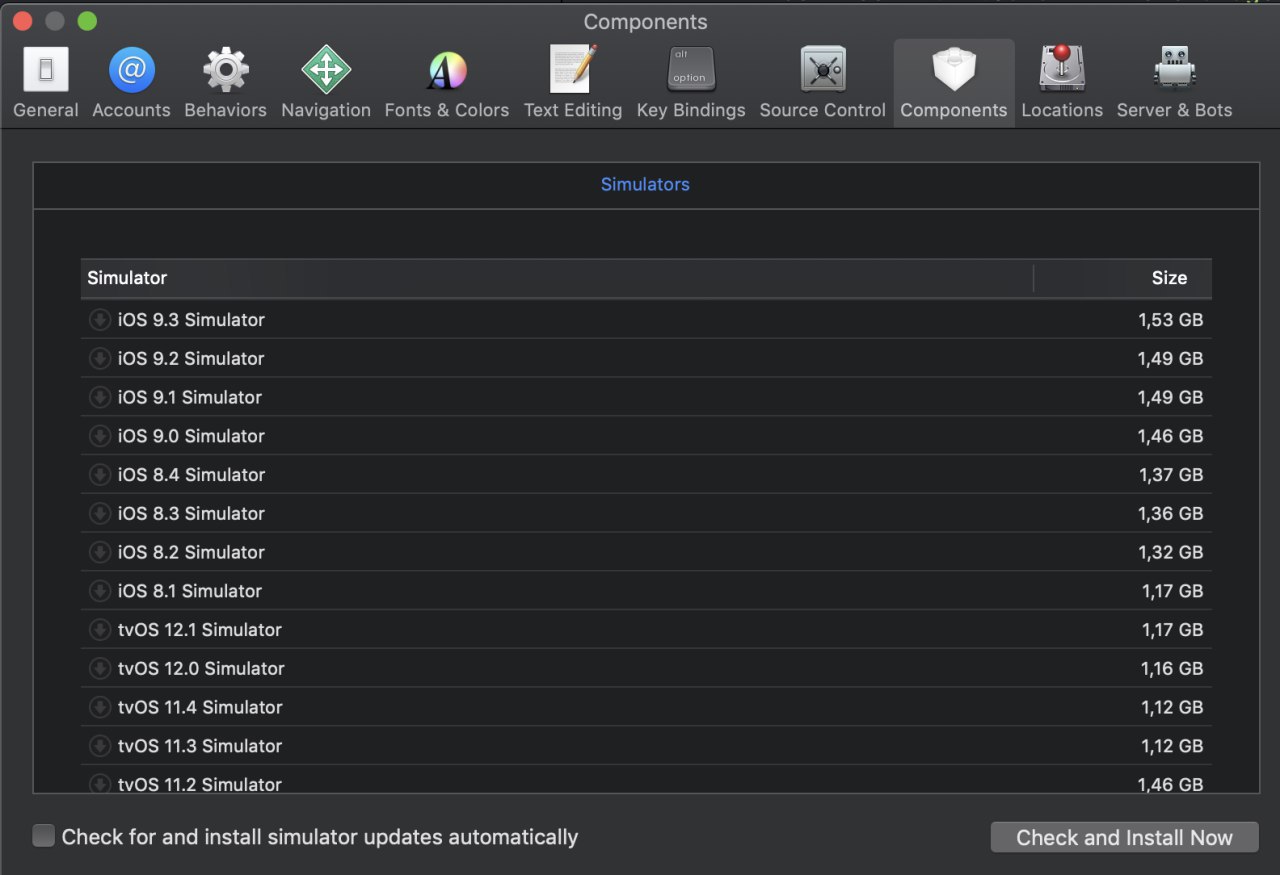
Task: Open the Source Control pane
Action: 823,83
